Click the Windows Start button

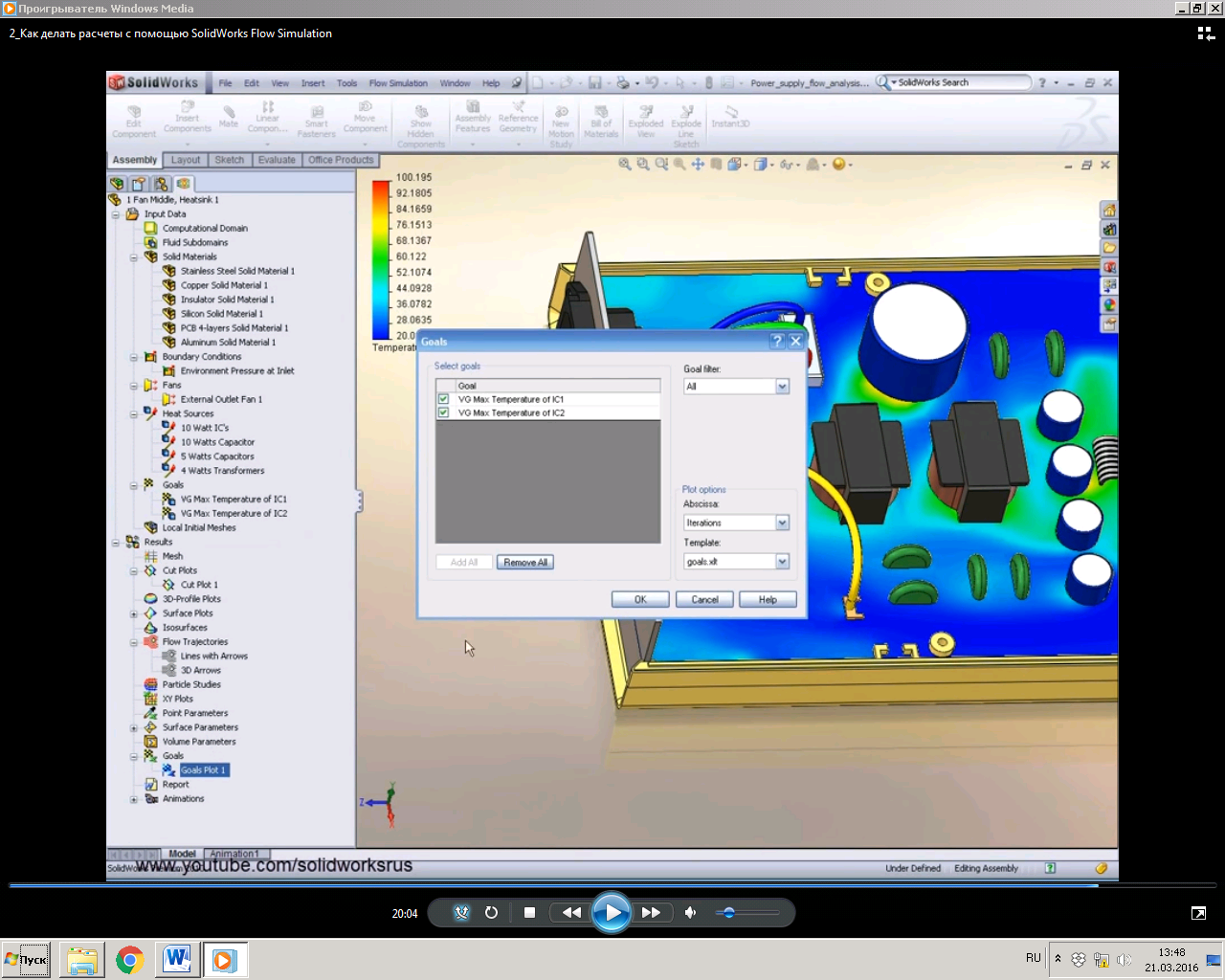(26, 960)
